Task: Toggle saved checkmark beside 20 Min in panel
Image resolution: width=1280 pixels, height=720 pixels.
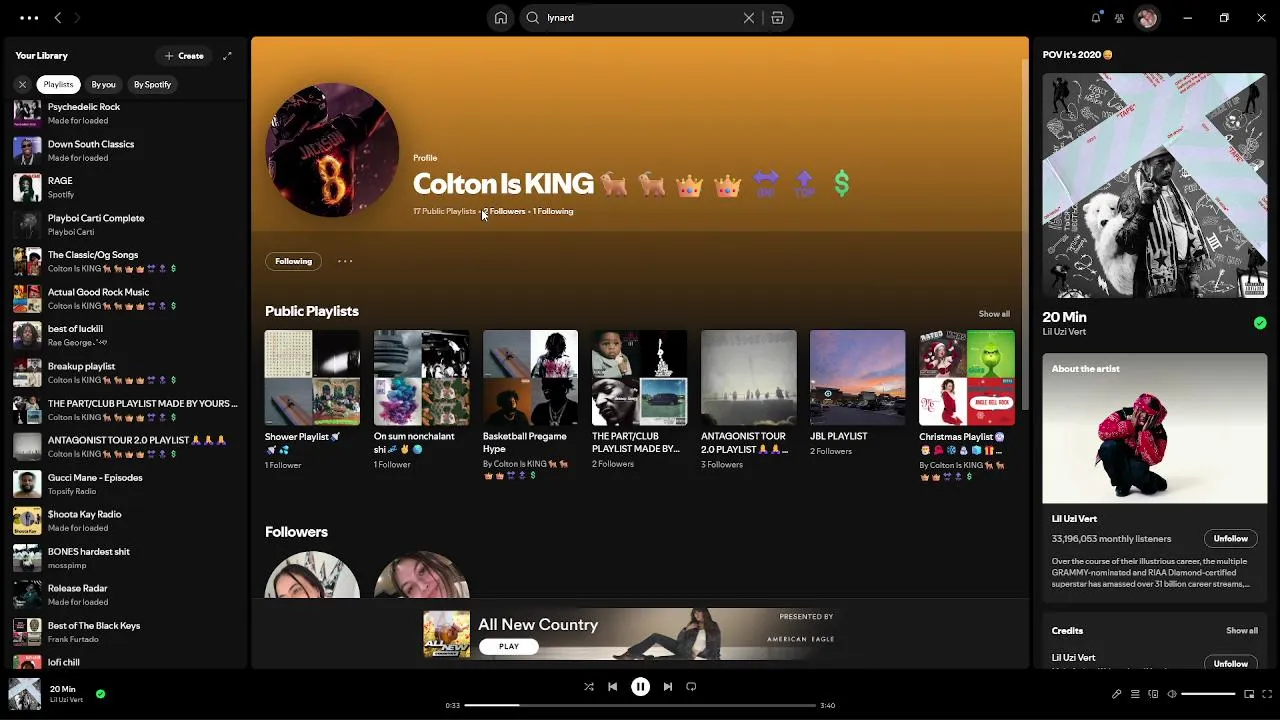Action: coord(1260,322)
